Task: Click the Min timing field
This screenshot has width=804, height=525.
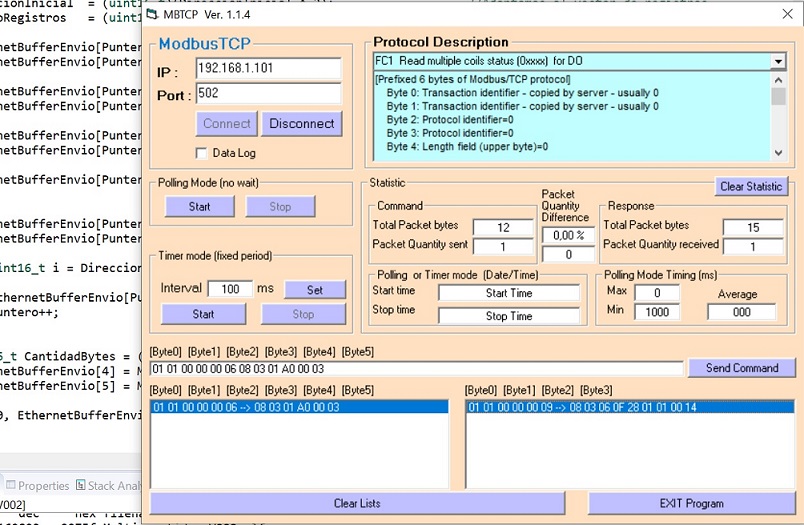Action: tap(657, 312)
